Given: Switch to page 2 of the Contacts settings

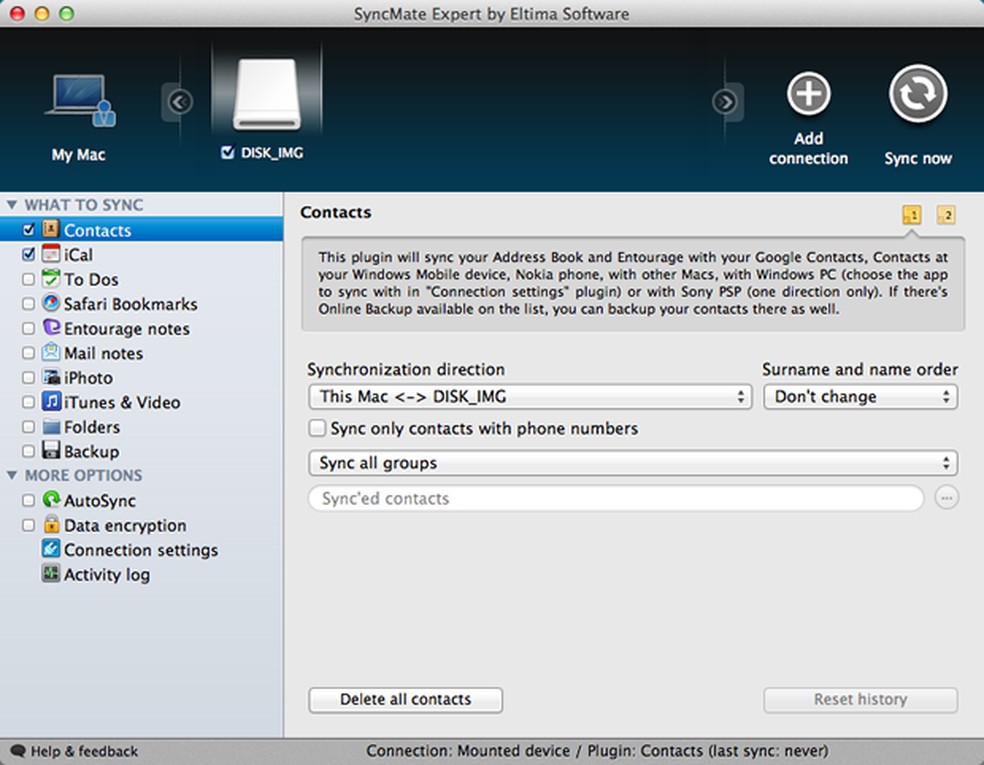Looking at the screenshot, I should (945, 215).
